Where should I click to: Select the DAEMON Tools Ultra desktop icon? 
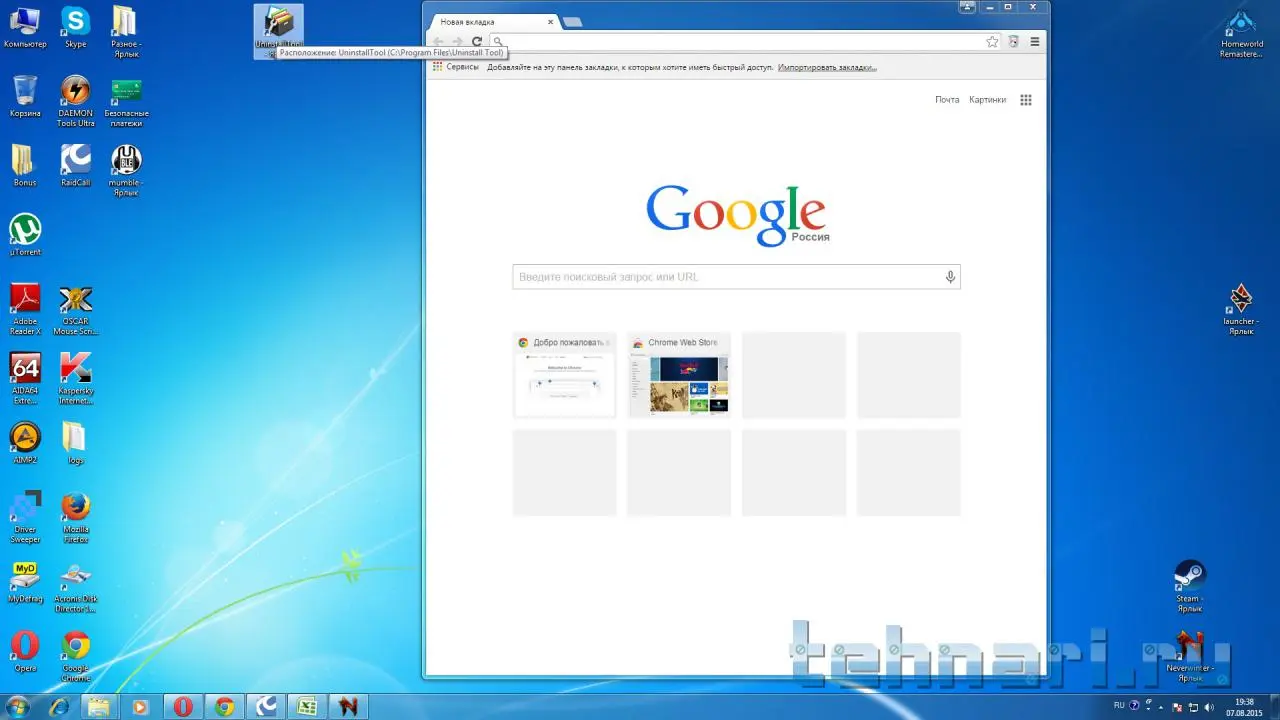75,101
